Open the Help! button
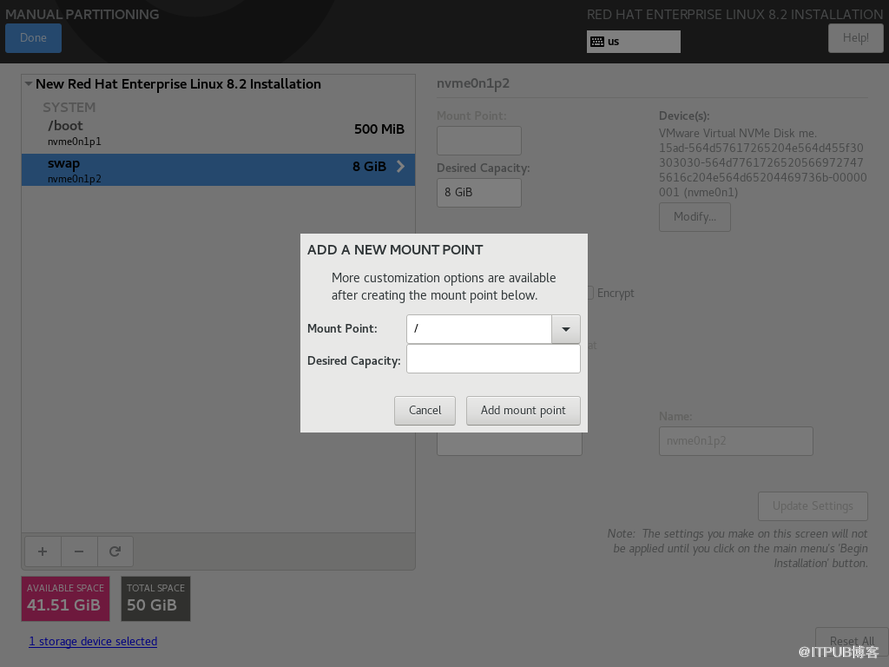Screen dimensions: 889x667 855,38
